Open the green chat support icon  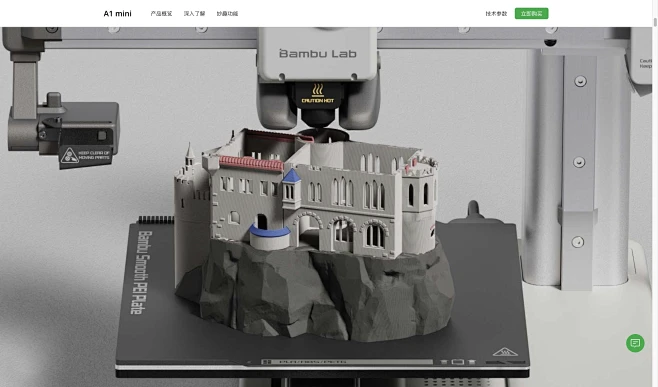coord(635,343)
